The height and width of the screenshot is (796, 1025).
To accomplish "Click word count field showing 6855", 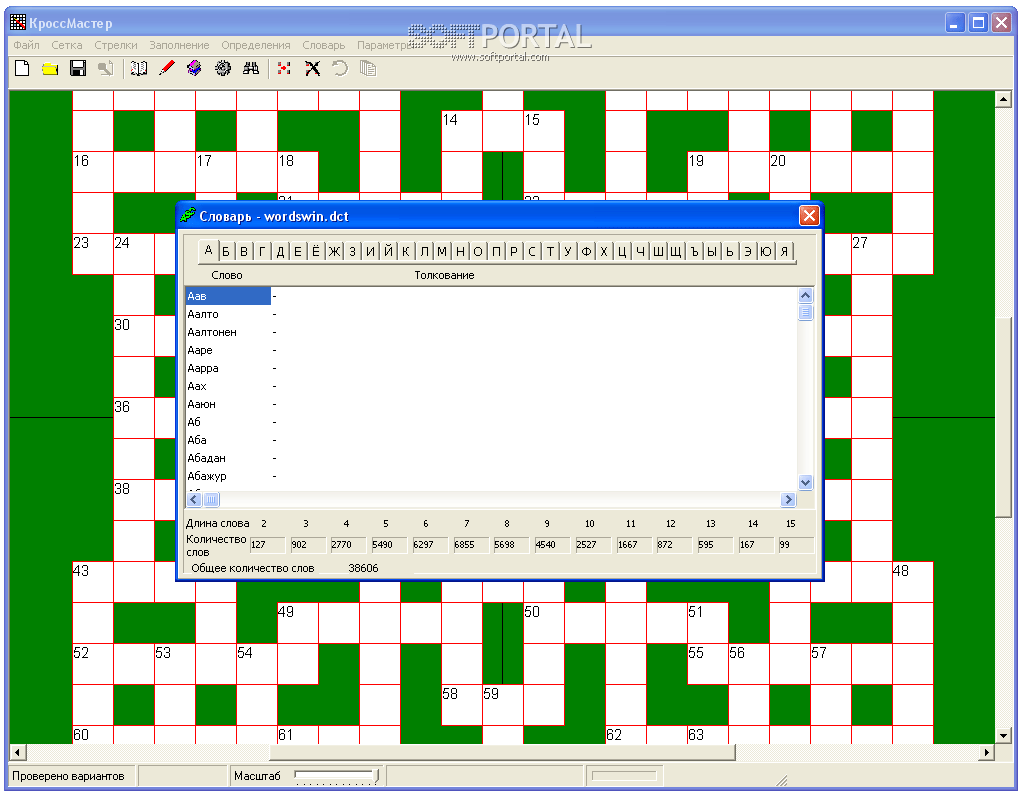I will coord(471,544).
